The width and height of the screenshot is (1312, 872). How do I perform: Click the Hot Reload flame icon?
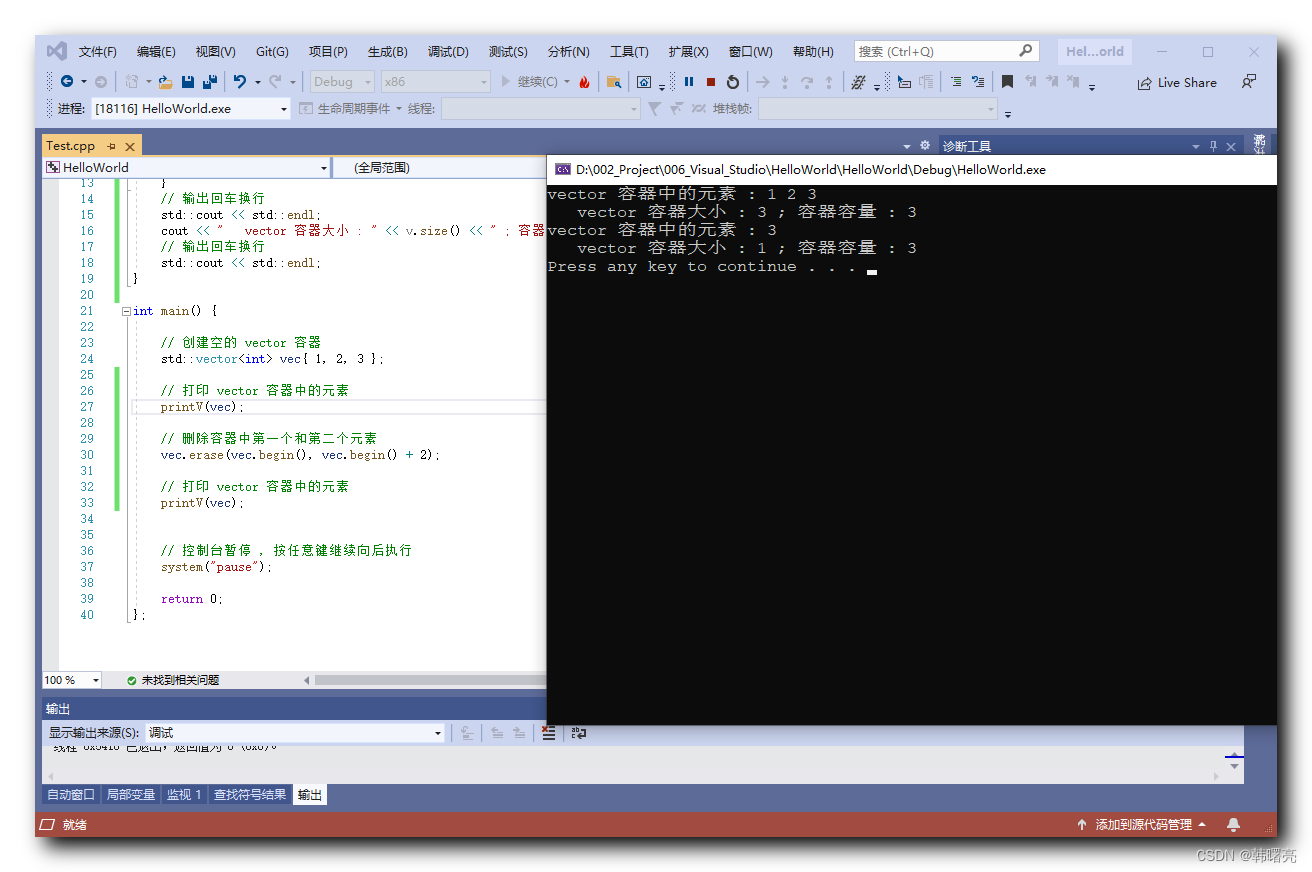(x=584, y=82)
